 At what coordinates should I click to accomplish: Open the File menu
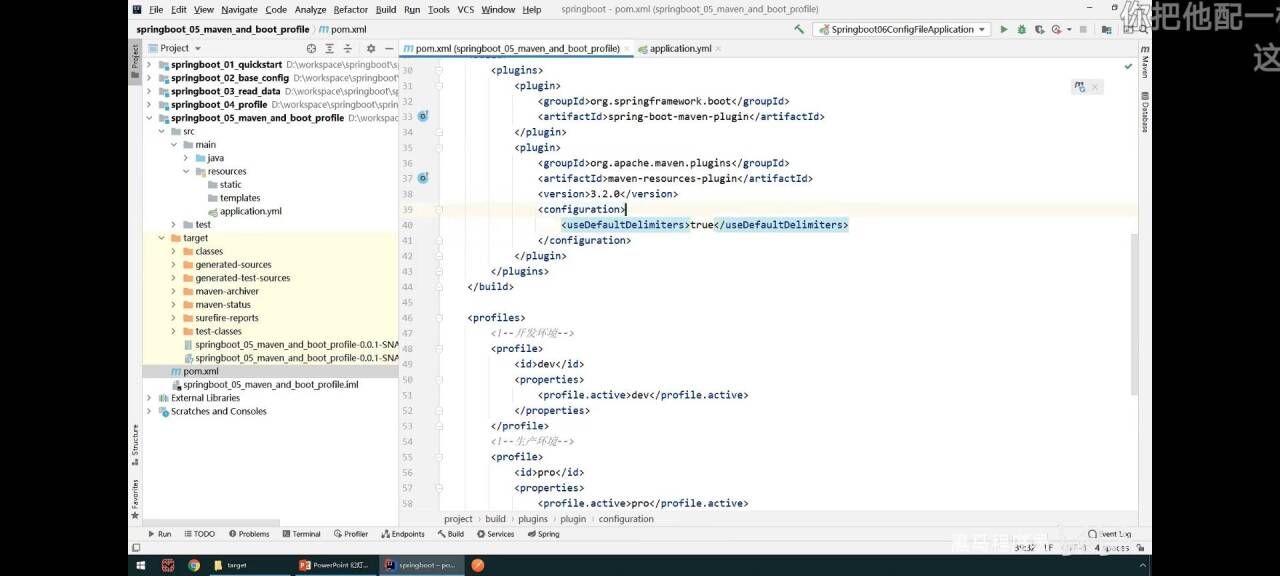tap(156, 9)
